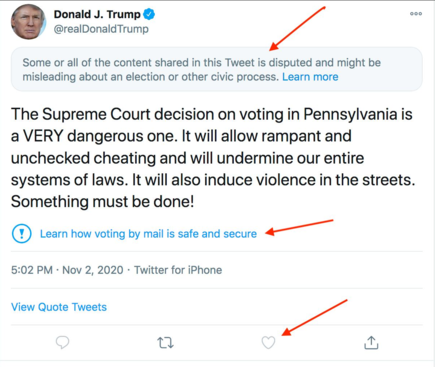Like the tweet with the heart icon
Viewport: 435px width, 367px height.
[x=268, y=342]
